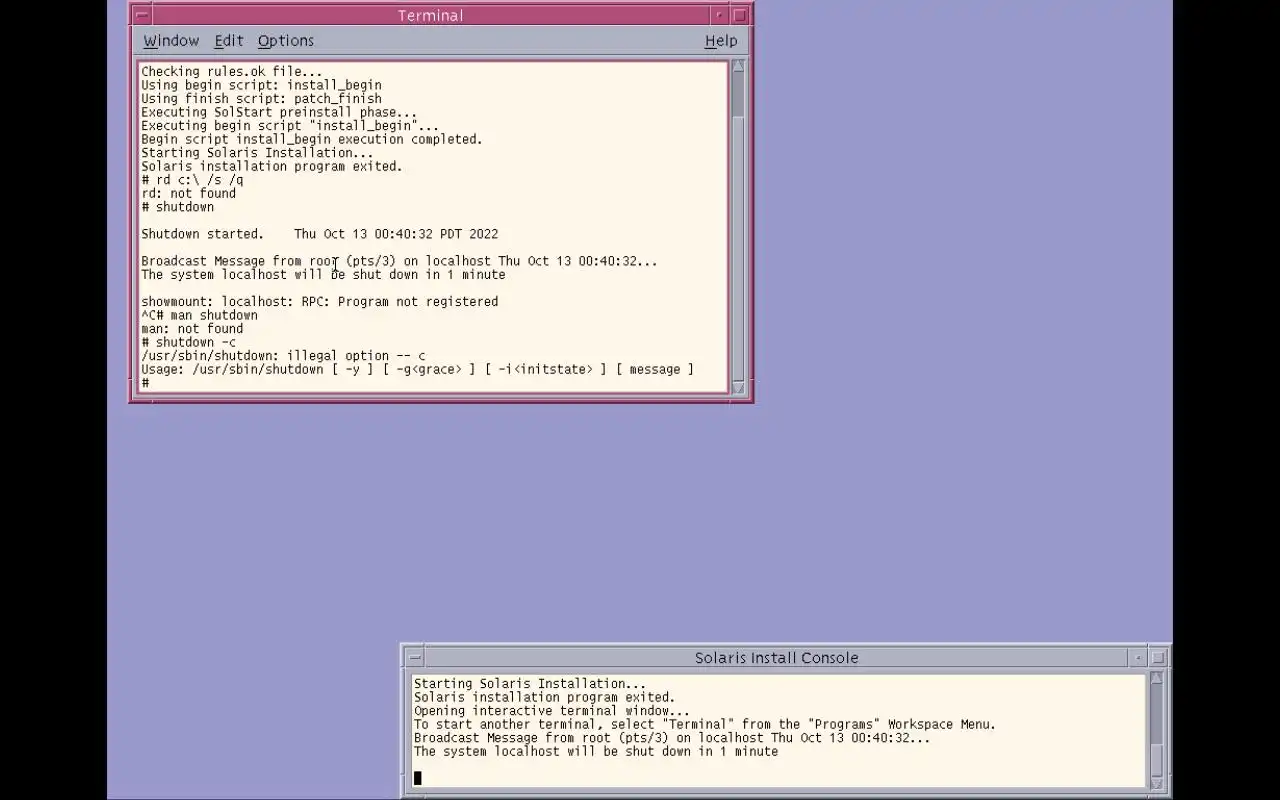Click the 'Usage: /usr/sbin/shutdown' line
The width and height of the screenshot is (1280, 800).
coord(417,369)
